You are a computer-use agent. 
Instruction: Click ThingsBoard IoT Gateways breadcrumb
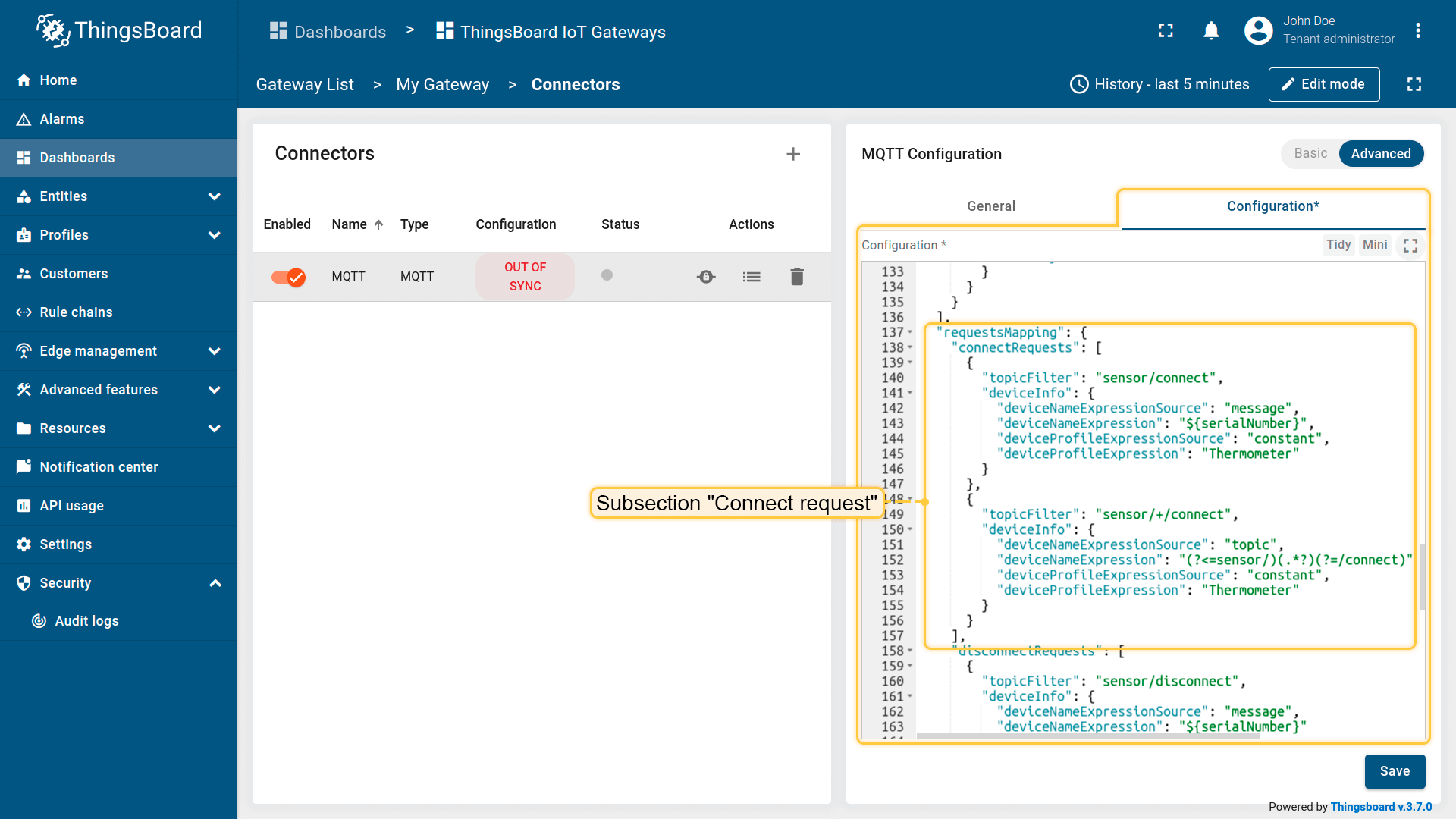pyautogui.click(x=551, y=32)
